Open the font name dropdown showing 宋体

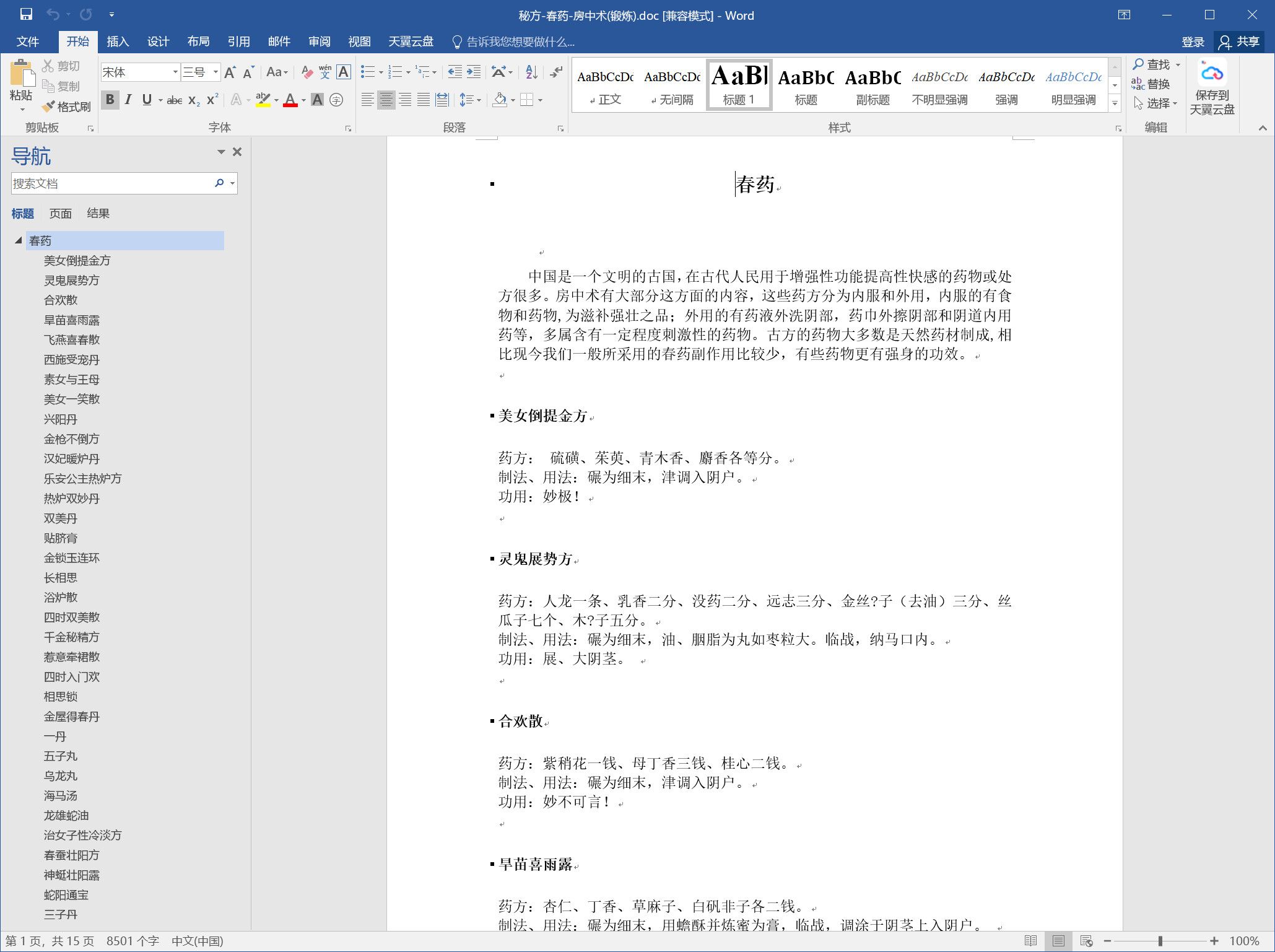175,72
